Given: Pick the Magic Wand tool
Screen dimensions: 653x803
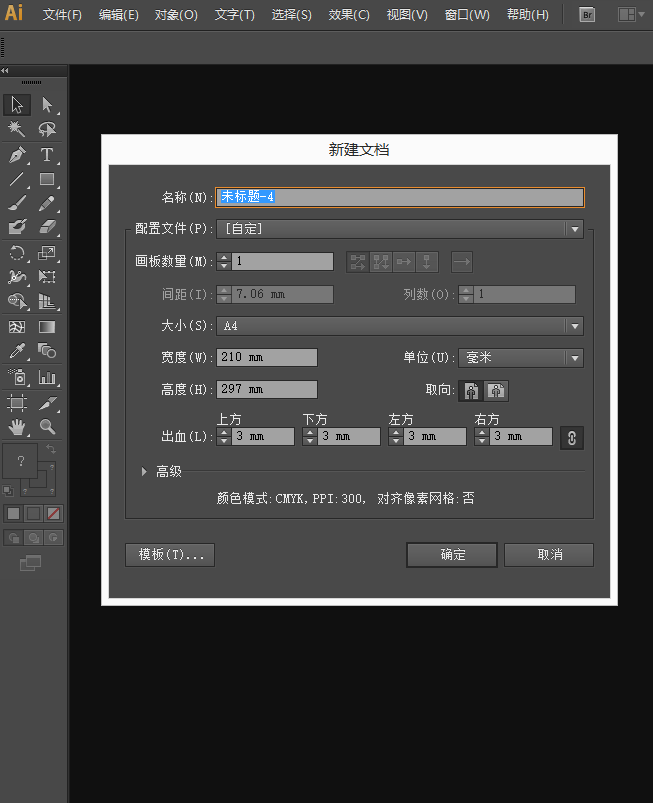Looking at the screenshot, I should click(17, 130).
